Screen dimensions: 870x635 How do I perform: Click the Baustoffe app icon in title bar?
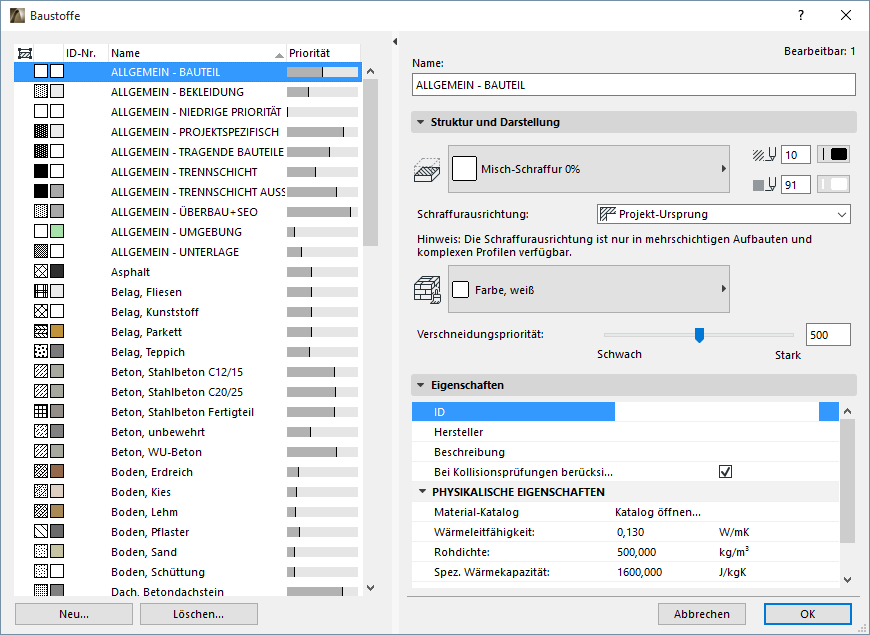coord(18,16)
